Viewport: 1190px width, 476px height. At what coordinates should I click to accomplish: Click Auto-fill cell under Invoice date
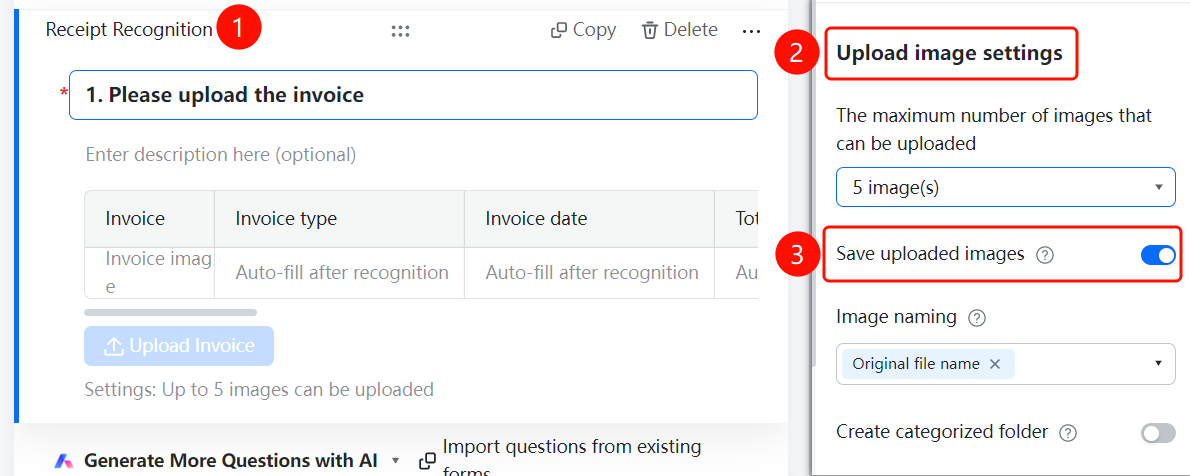(x=589, y=273)
